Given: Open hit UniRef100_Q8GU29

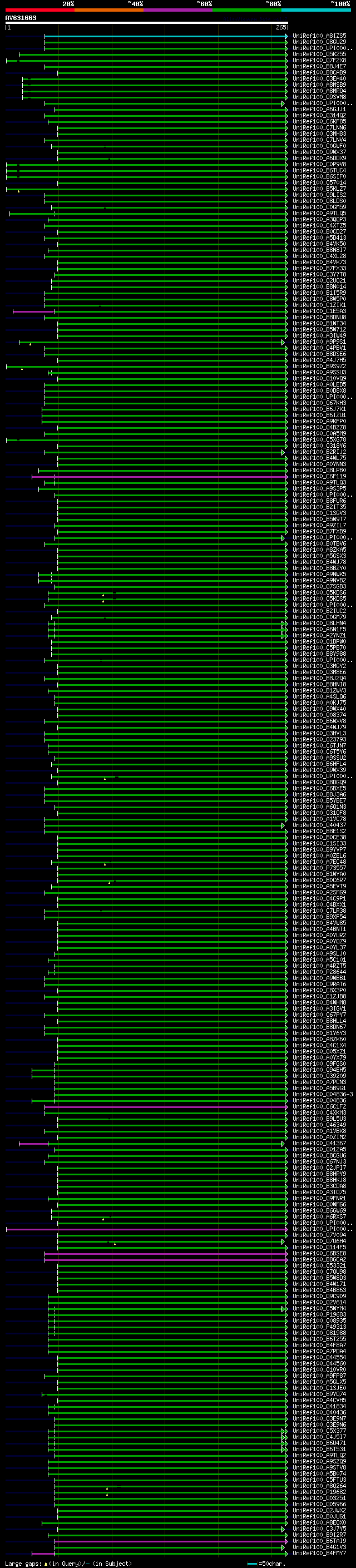Looking at the screenshot, I should (x=319, y=42).
